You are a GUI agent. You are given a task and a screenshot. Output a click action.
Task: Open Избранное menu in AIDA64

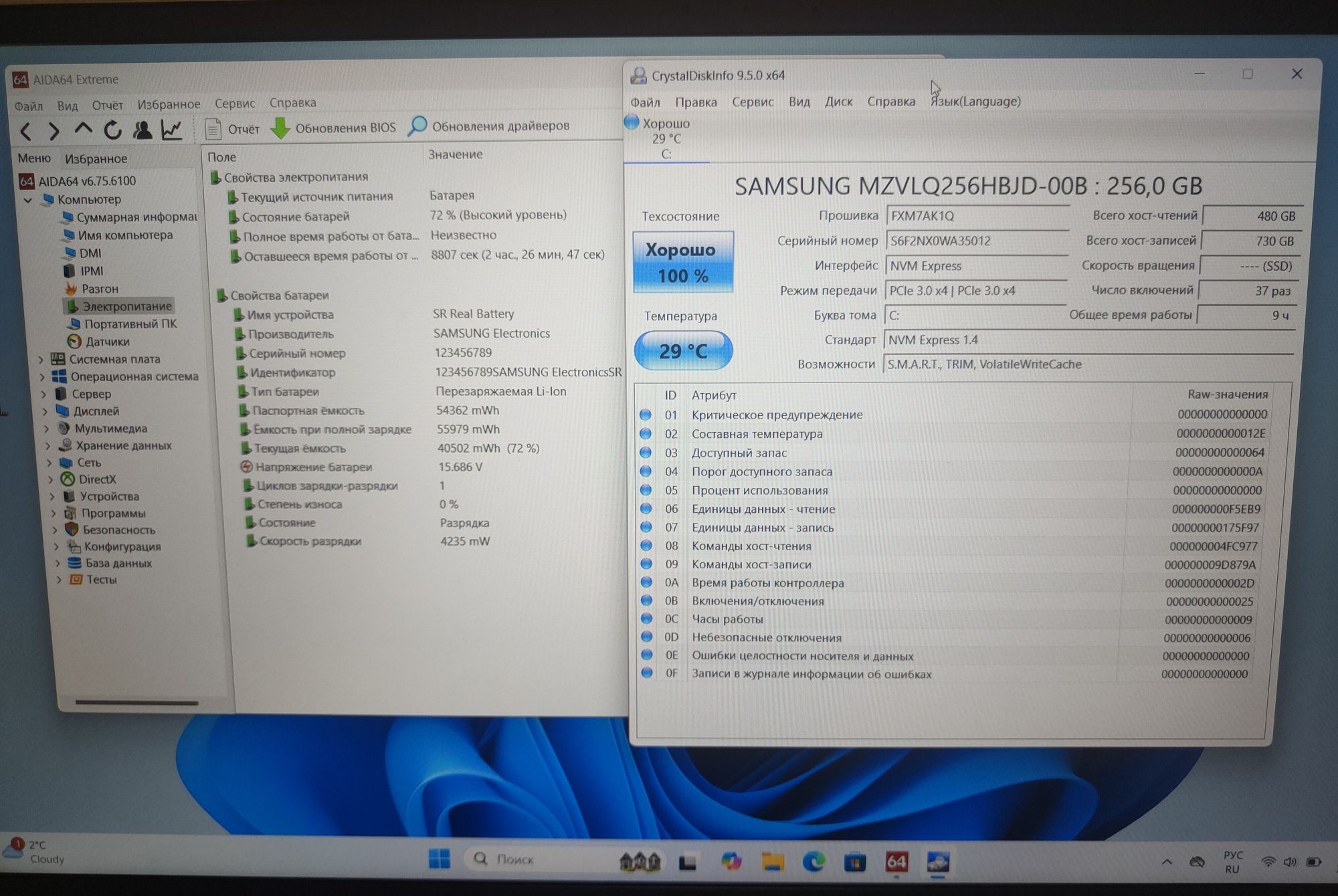pyautogui.click(x=169, y=104)
